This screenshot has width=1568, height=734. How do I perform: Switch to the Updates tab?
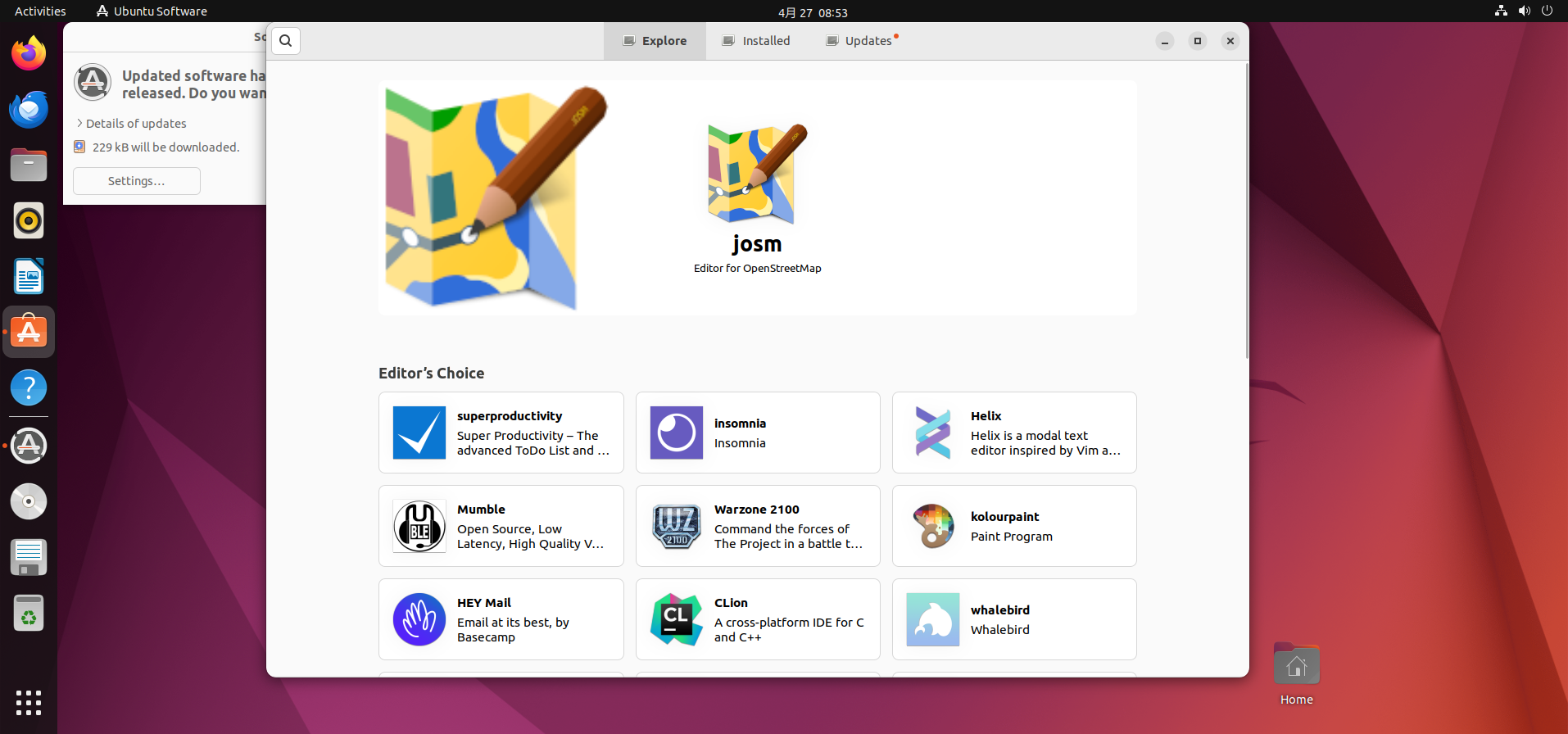click(x=861, y=41)
